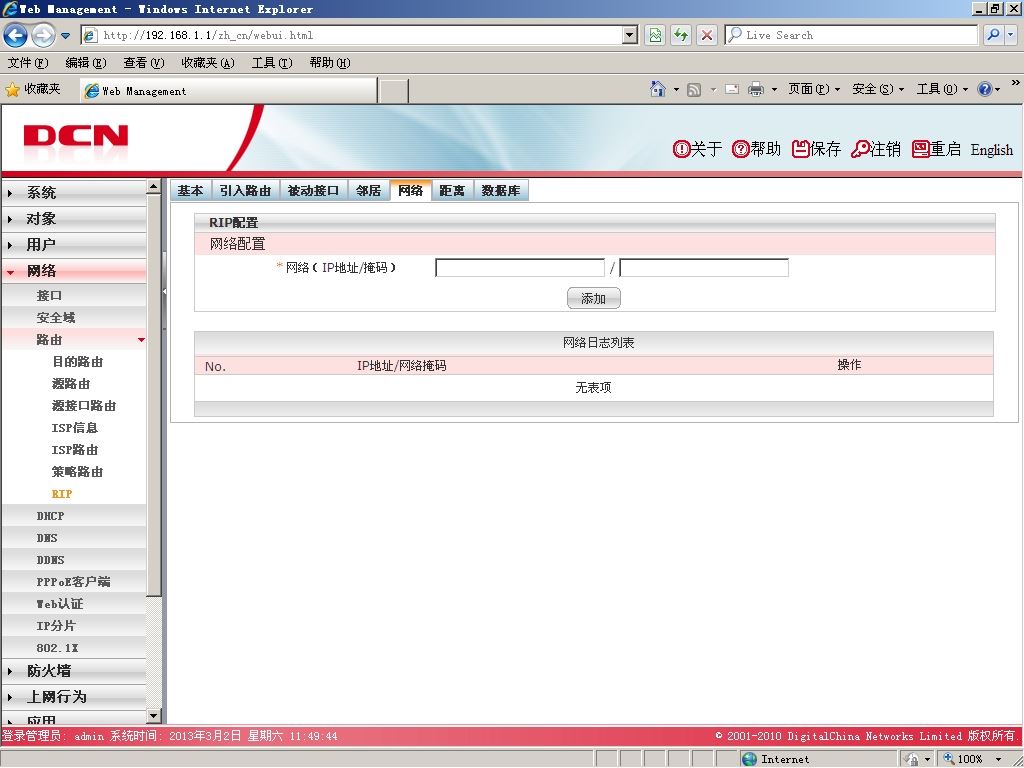Open the 工具 (O) command bar dropdown
The image size is (1024, 768).
(x=942, y=89)
